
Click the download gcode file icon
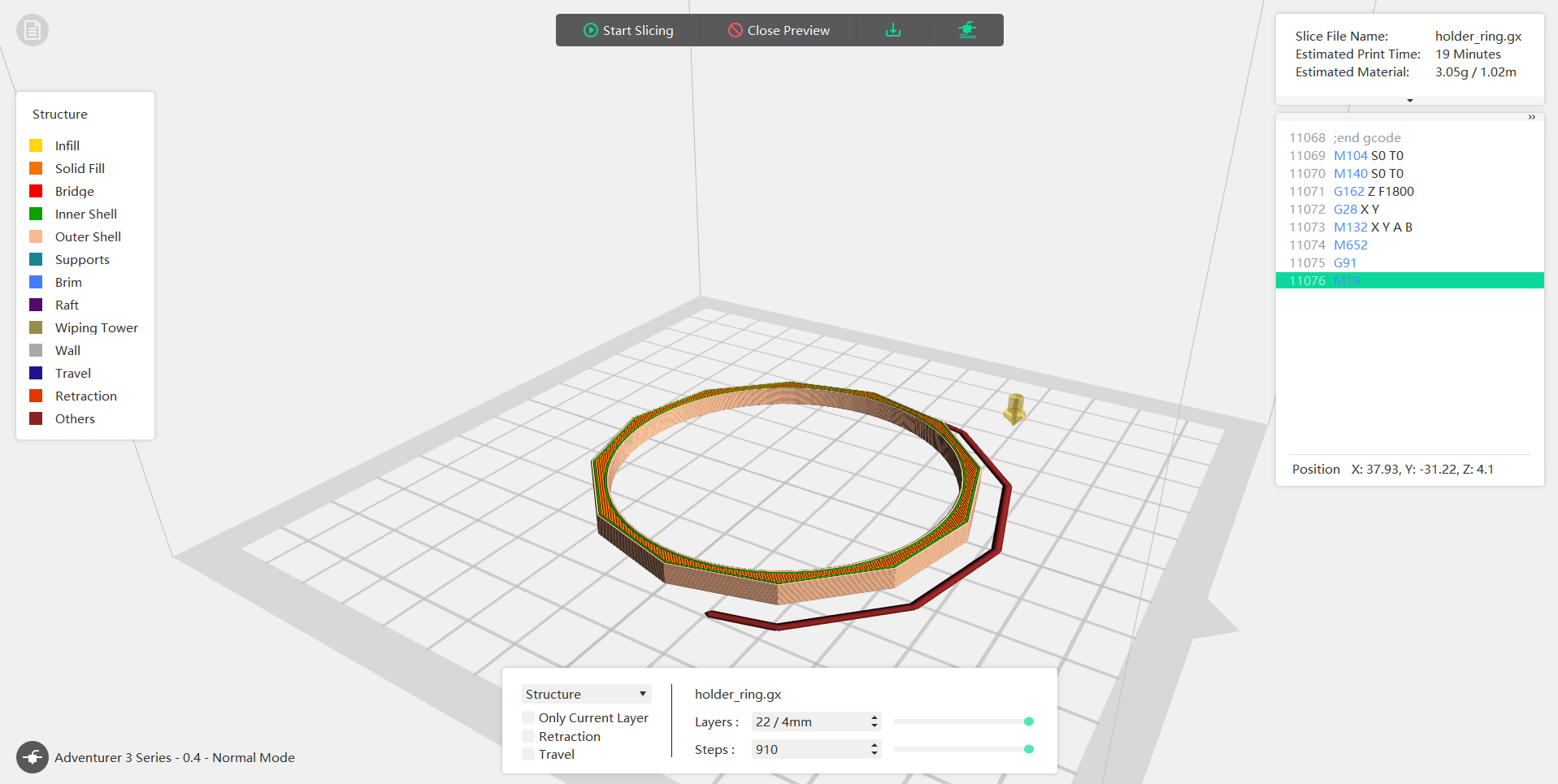[x=893, y=30]
